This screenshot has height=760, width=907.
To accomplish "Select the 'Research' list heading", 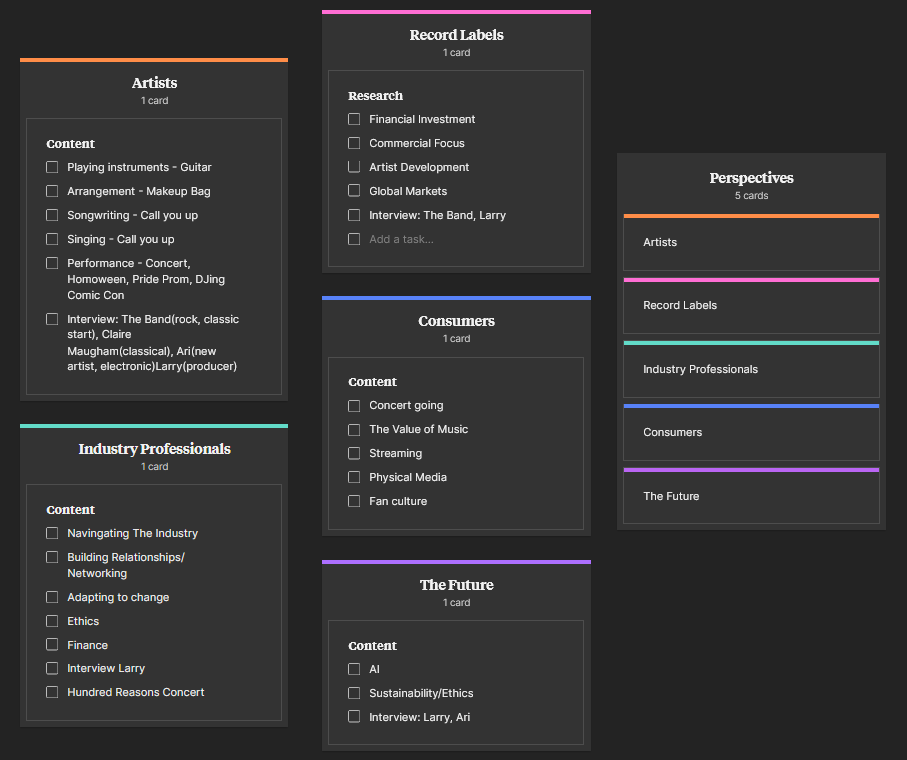I will (376, 96).
